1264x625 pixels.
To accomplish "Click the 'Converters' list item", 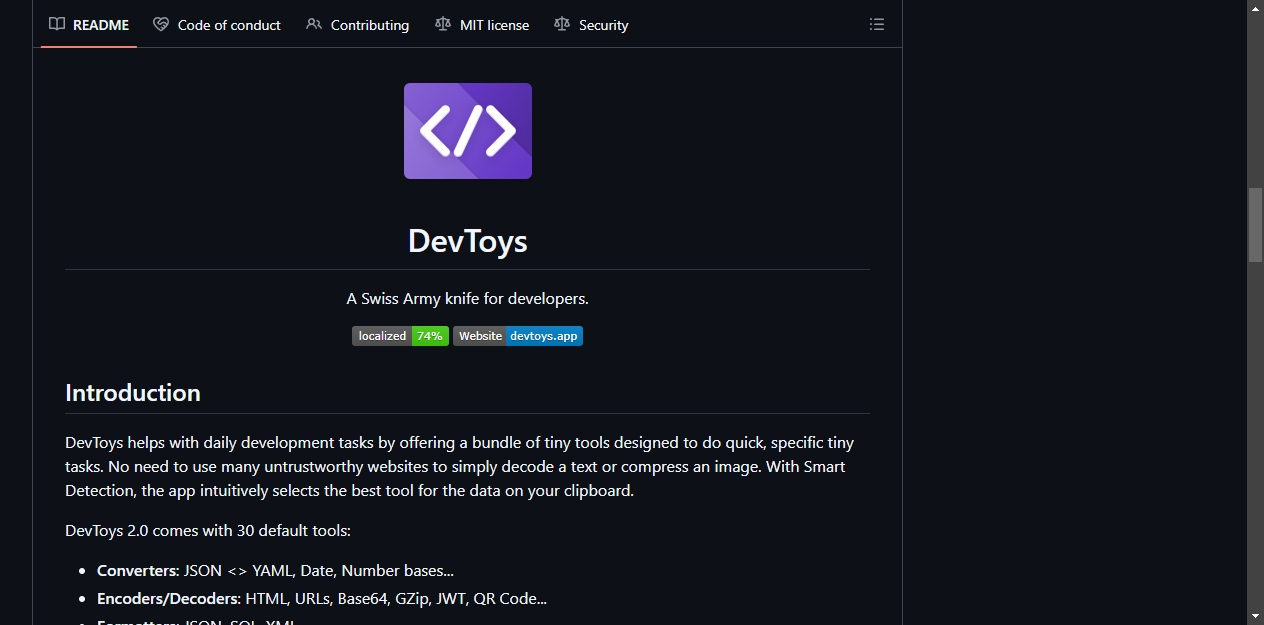I will coord(275,571).
